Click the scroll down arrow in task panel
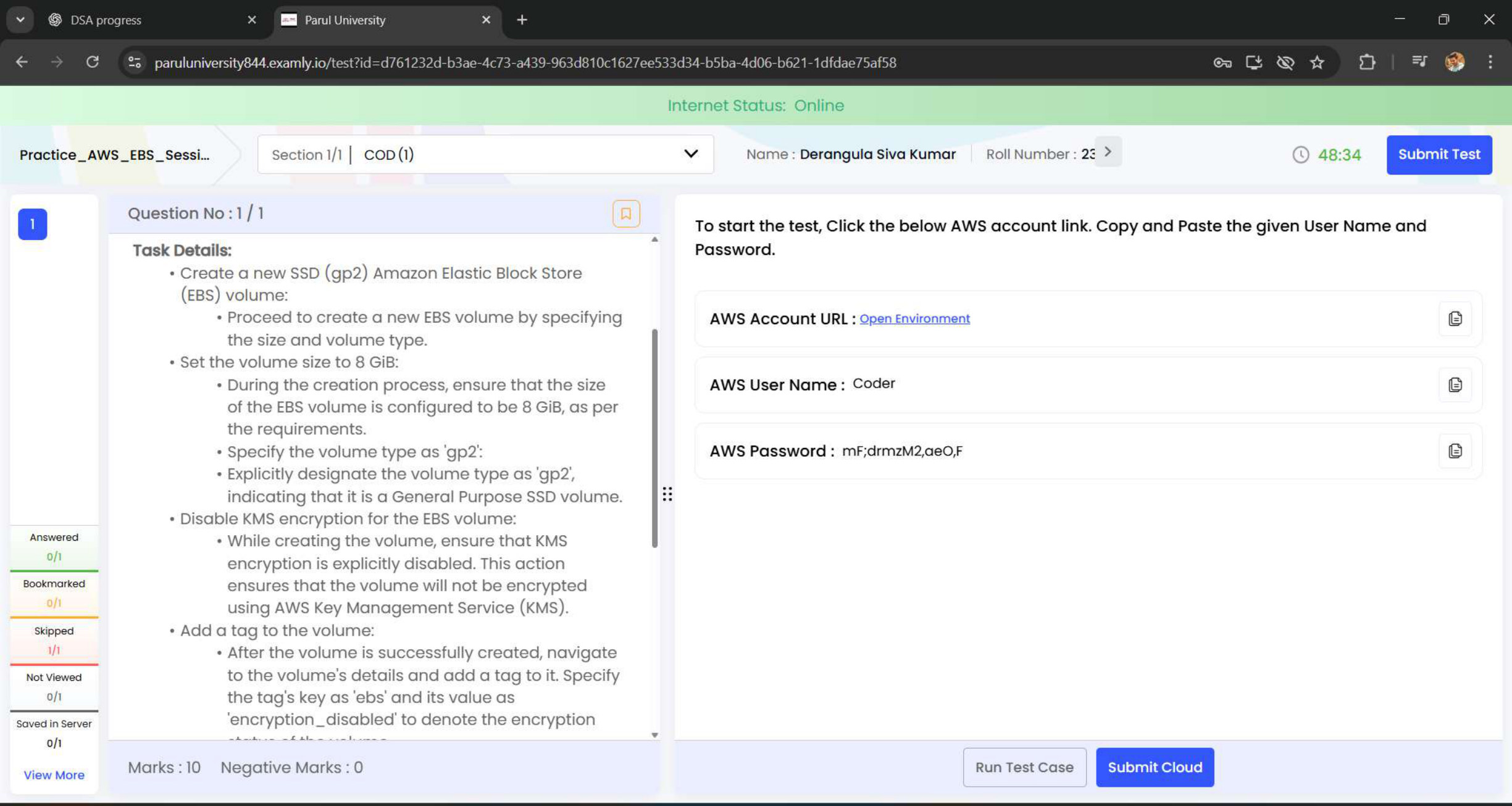 coord(654,735)
